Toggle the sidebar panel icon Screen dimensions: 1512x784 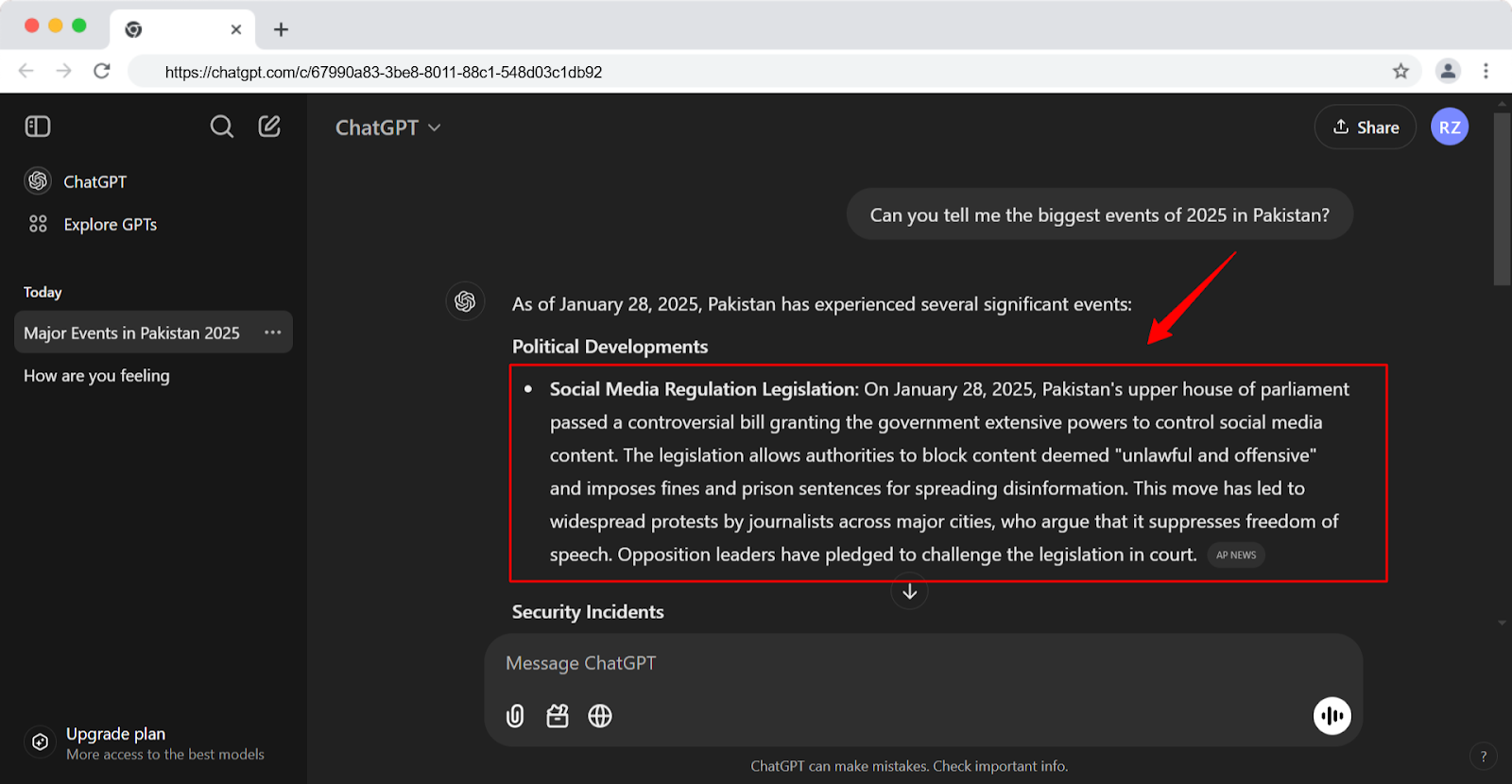(38, 127)
